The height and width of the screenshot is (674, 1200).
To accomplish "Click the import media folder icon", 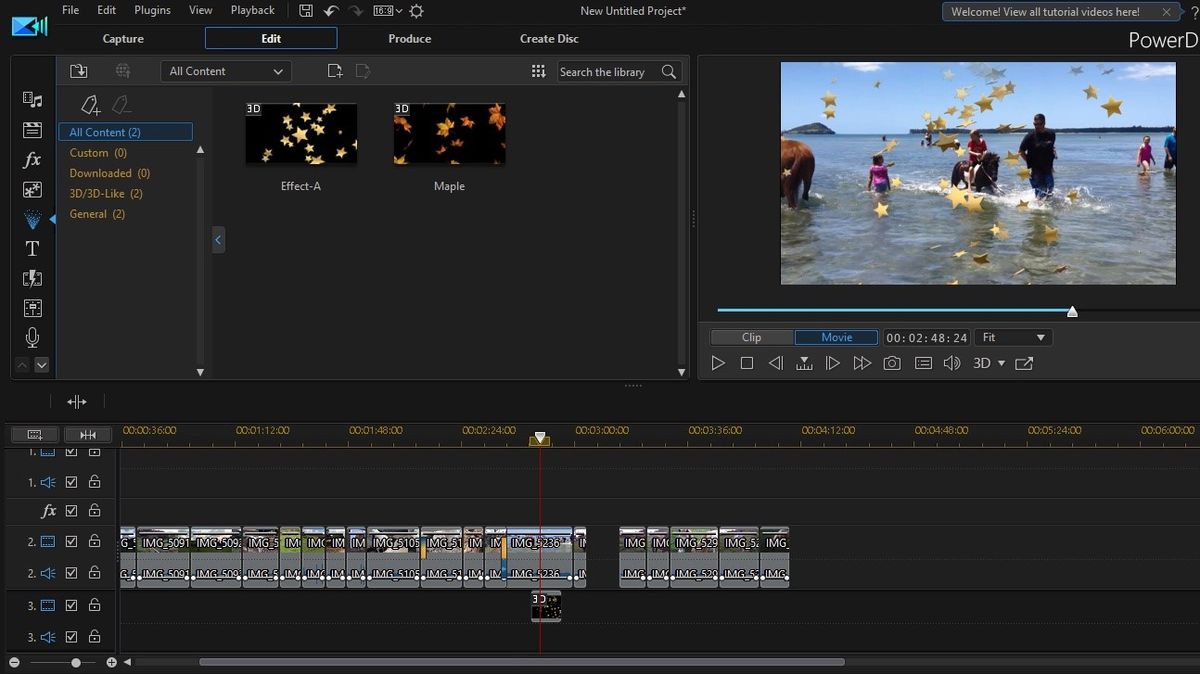I will 79,71.
